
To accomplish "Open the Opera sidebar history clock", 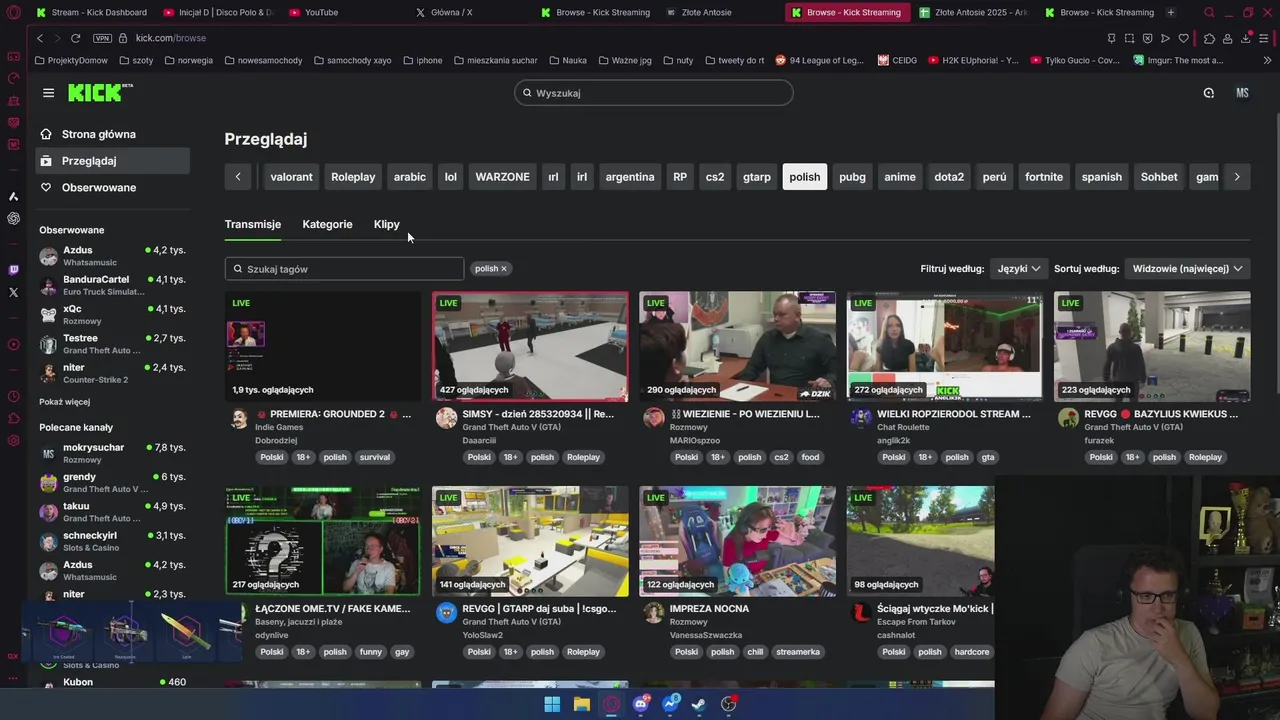I will click(13, 396).
